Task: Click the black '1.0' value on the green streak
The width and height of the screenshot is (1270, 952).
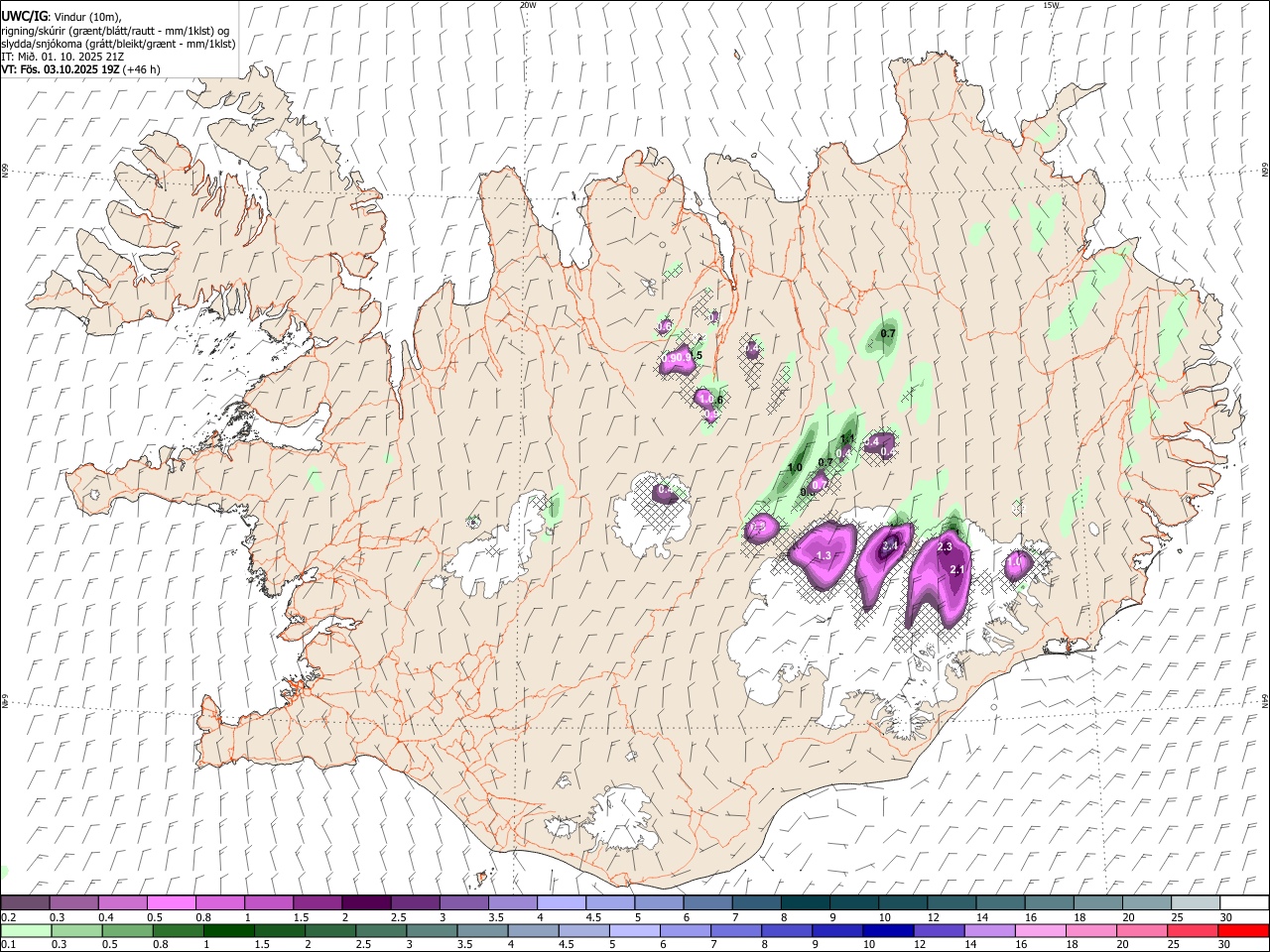Action: (795, 468)
